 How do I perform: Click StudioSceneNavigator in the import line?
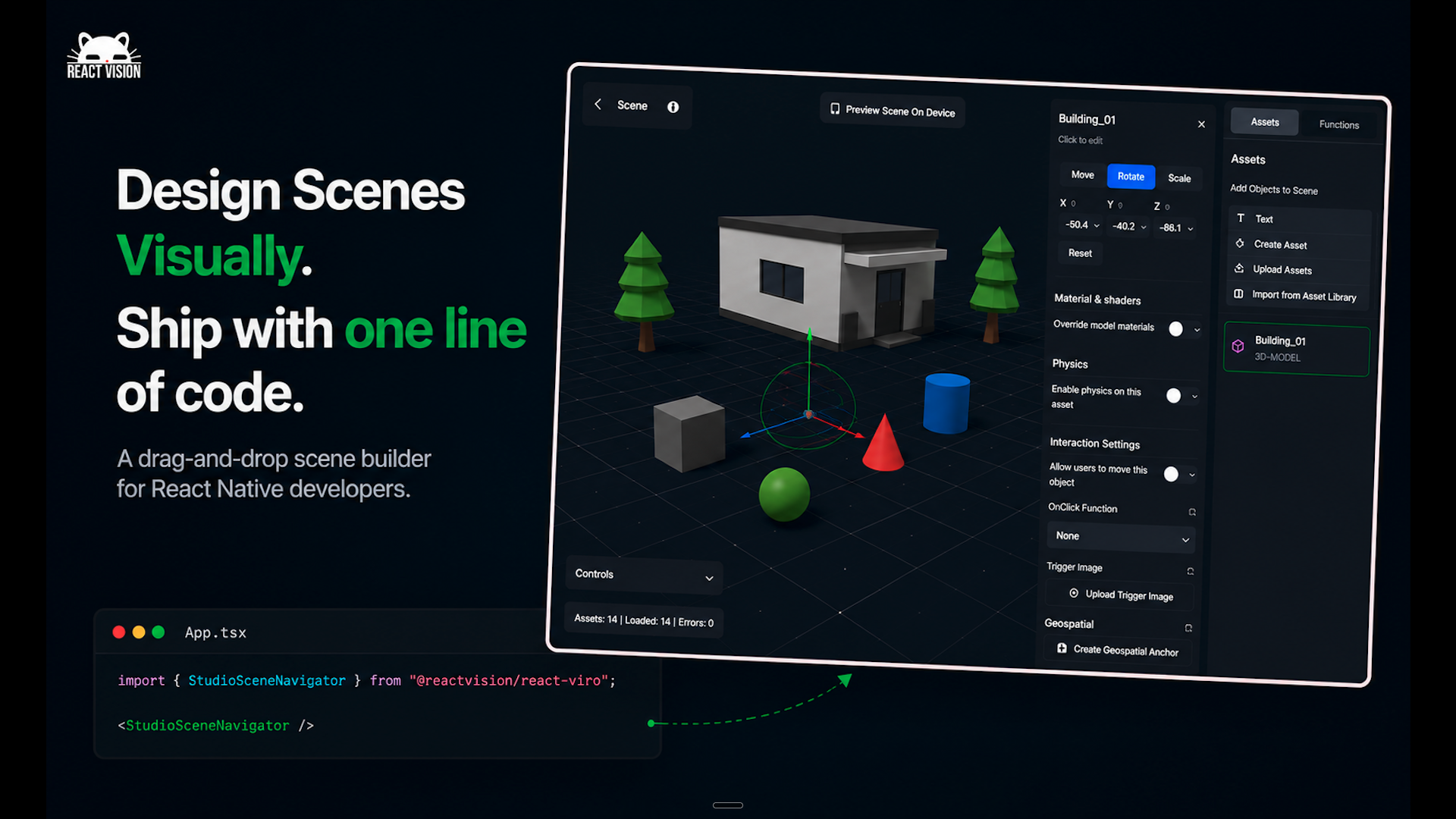tap(267, 681)
